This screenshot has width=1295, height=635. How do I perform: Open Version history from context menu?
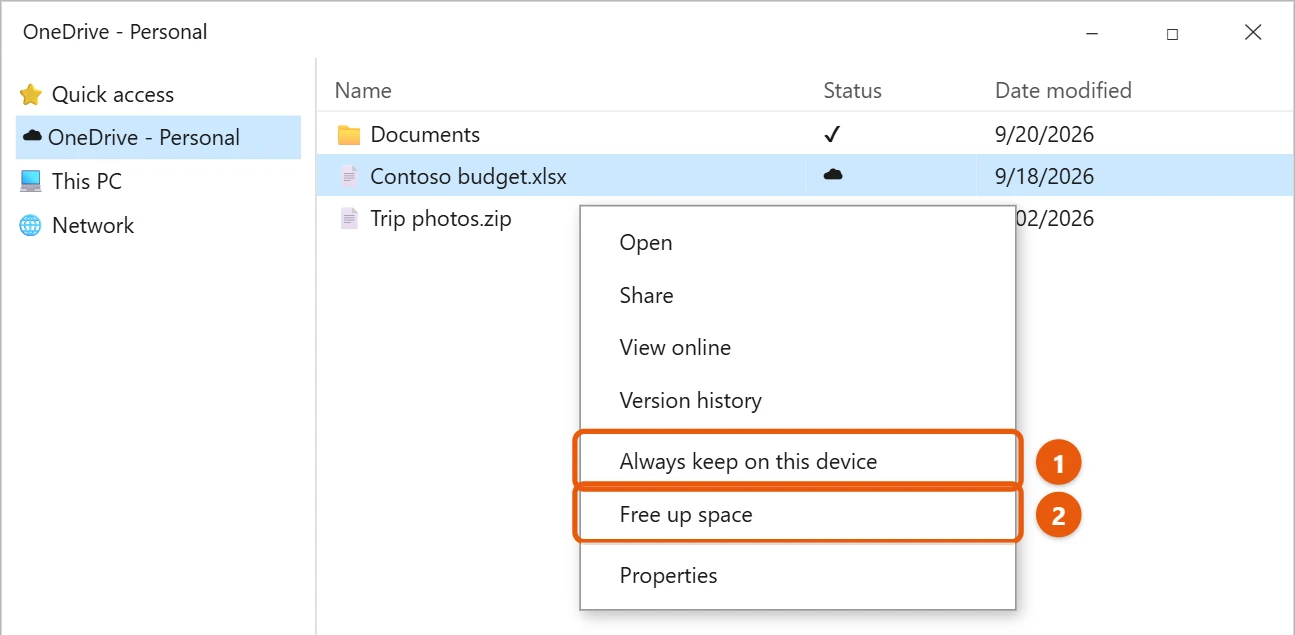point(797,401)
